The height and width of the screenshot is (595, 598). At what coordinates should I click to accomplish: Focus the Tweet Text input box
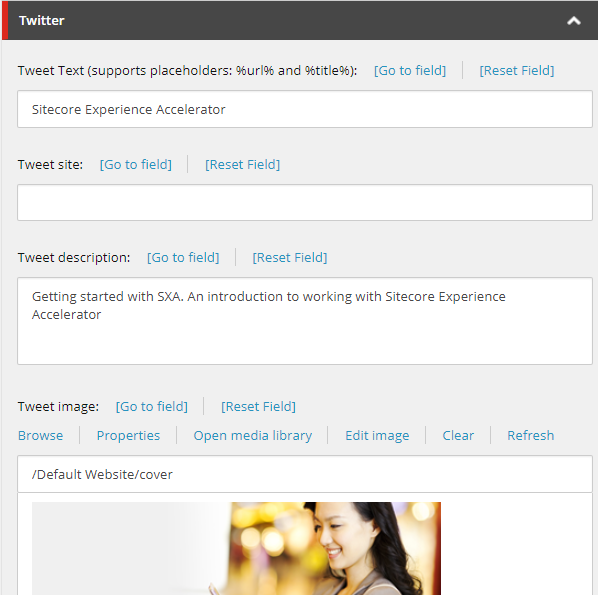(305, 109)
